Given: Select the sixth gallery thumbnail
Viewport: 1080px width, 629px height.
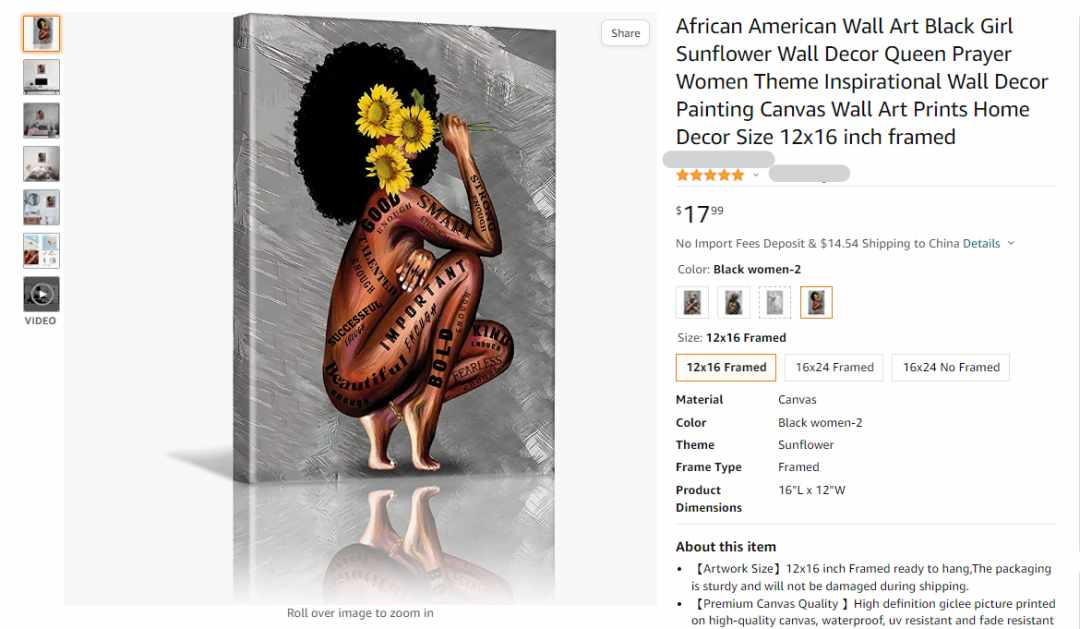Looking at the screenshot, I should click(41, 251).
